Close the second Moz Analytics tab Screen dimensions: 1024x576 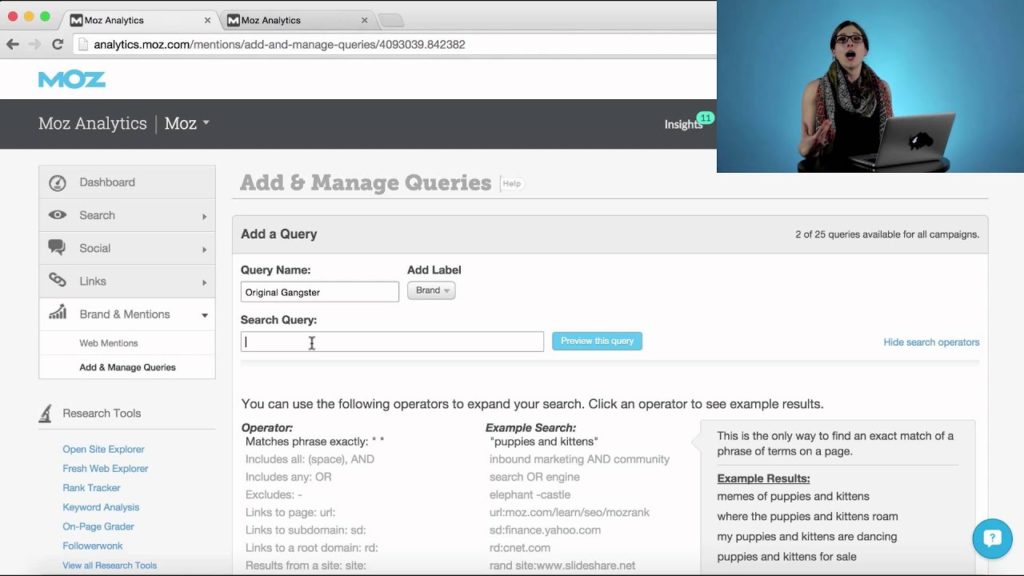(364, 20)
